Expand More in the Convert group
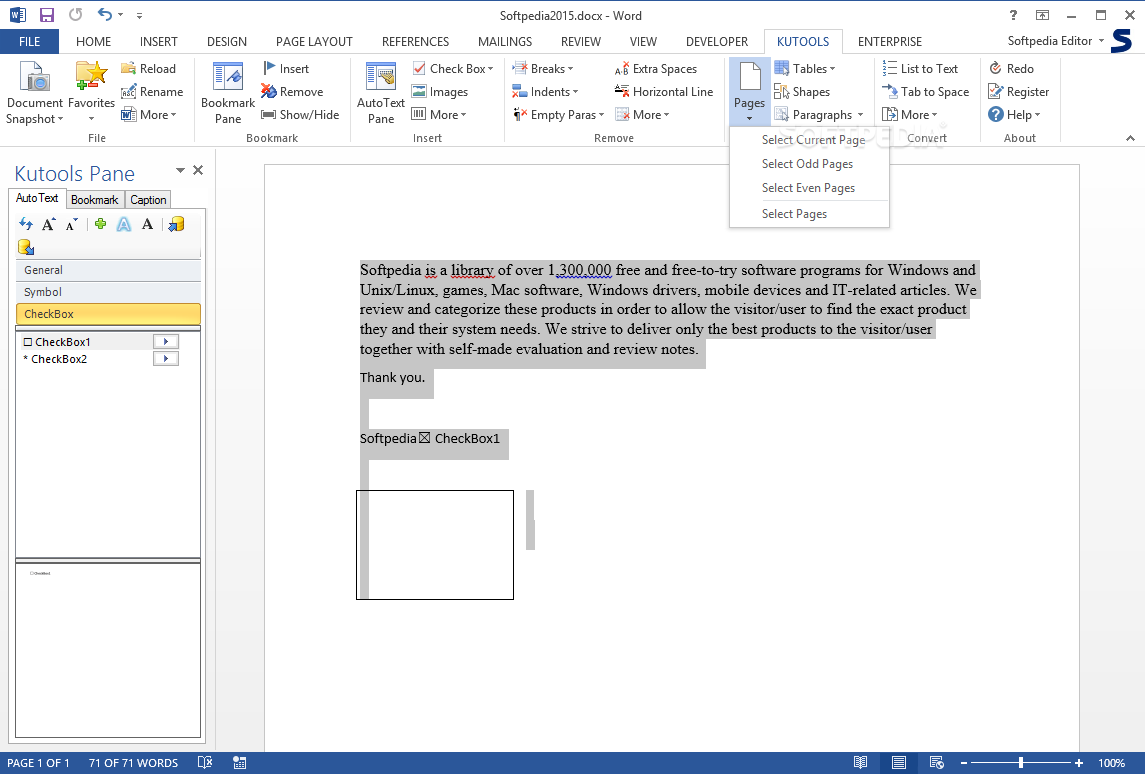 click(x=910, y=115)
